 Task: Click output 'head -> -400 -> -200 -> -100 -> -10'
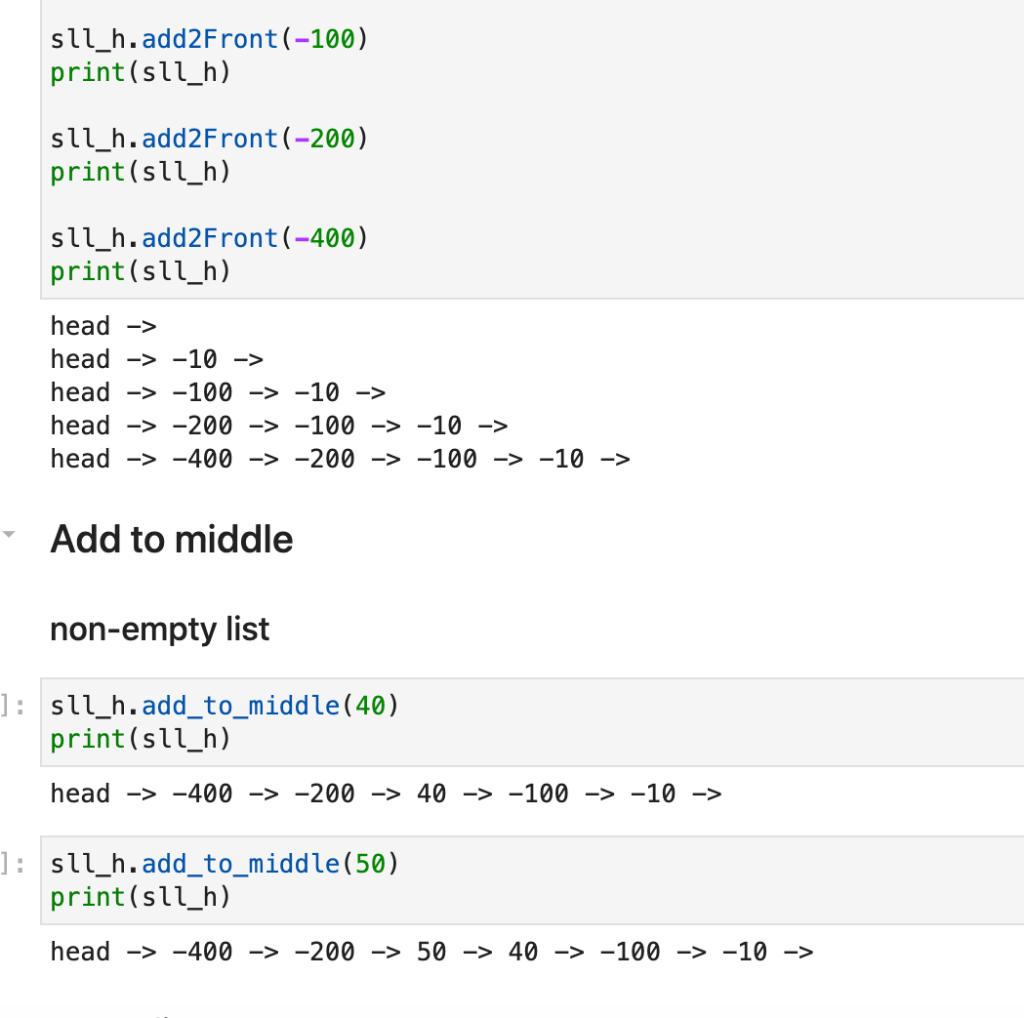coord(340,459)
